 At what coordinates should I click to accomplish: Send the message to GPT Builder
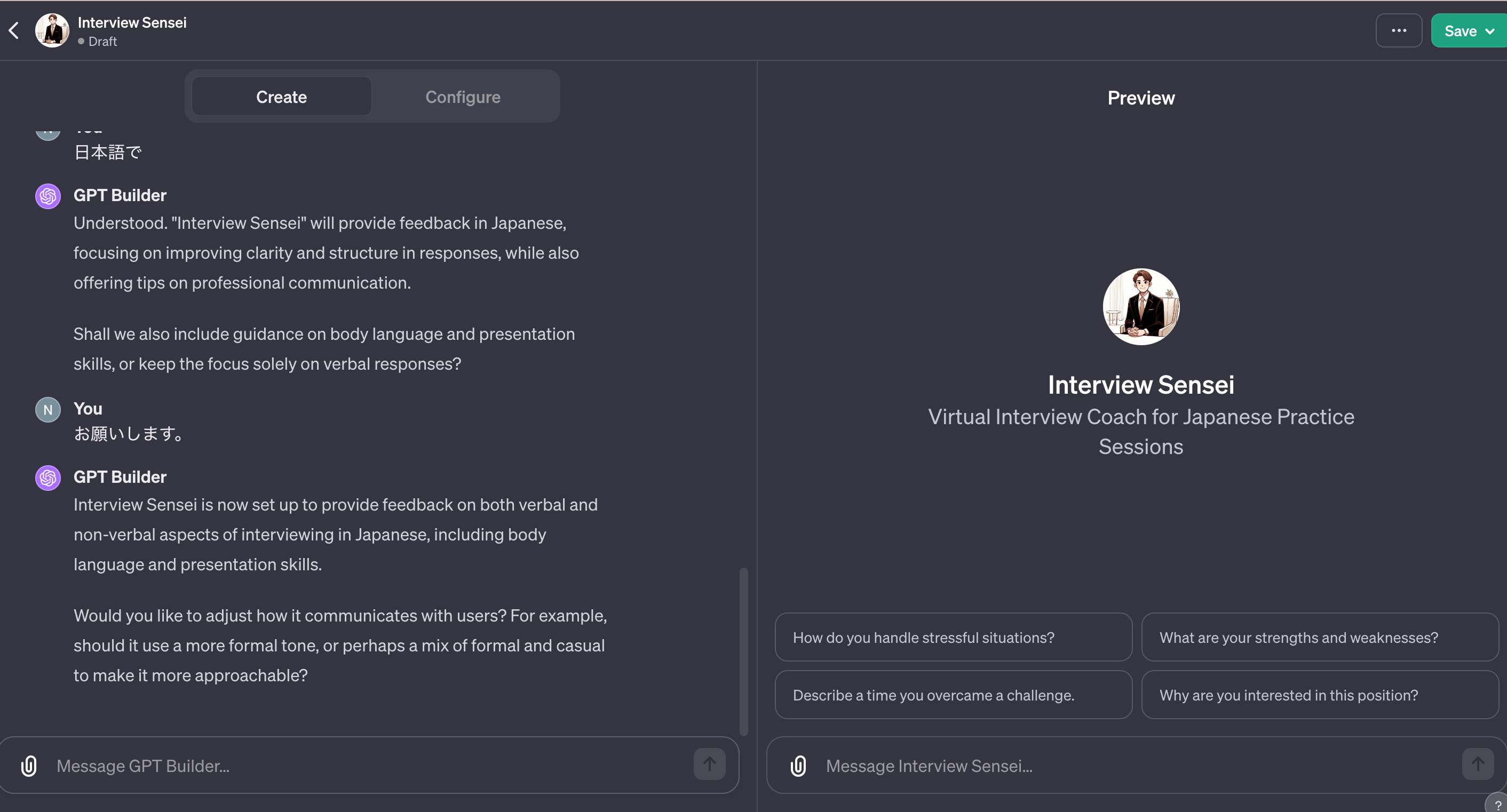pyautogui.click(x=709, y=764)
